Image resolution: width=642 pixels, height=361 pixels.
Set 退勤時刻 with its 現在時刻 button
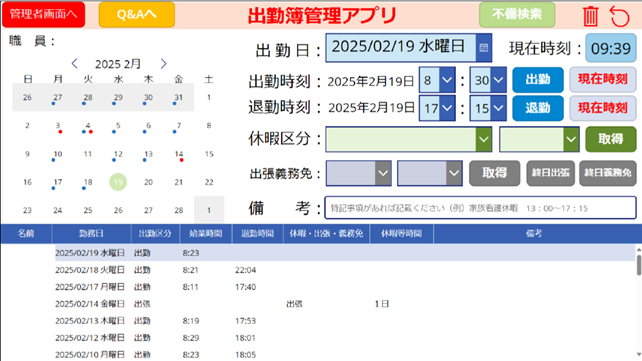pyautogui.click(x=603, y=108)
